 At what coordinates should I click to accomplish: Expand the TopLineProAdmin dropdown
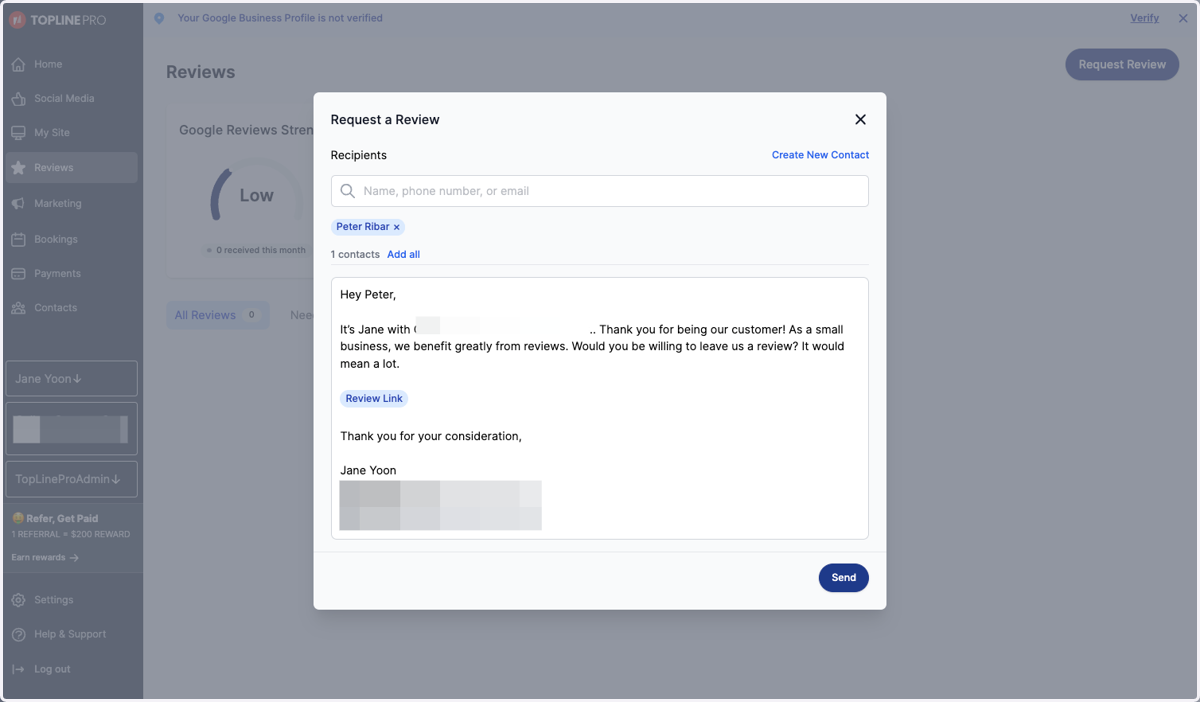71,479
